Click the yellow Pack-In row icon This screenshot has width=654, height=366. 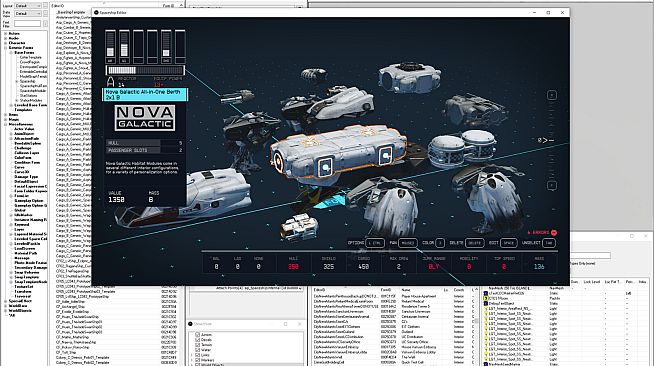485,298
